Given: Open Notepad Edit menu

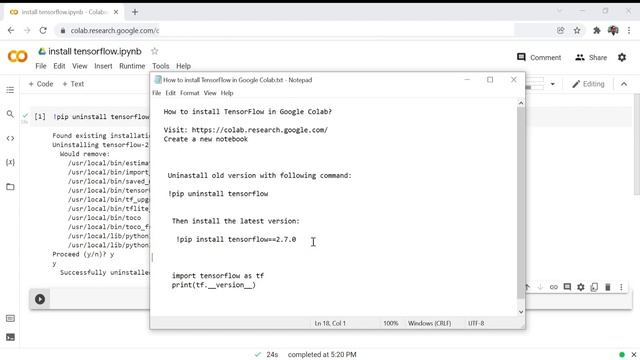Looking at the screenshot, I should point(170,93).
